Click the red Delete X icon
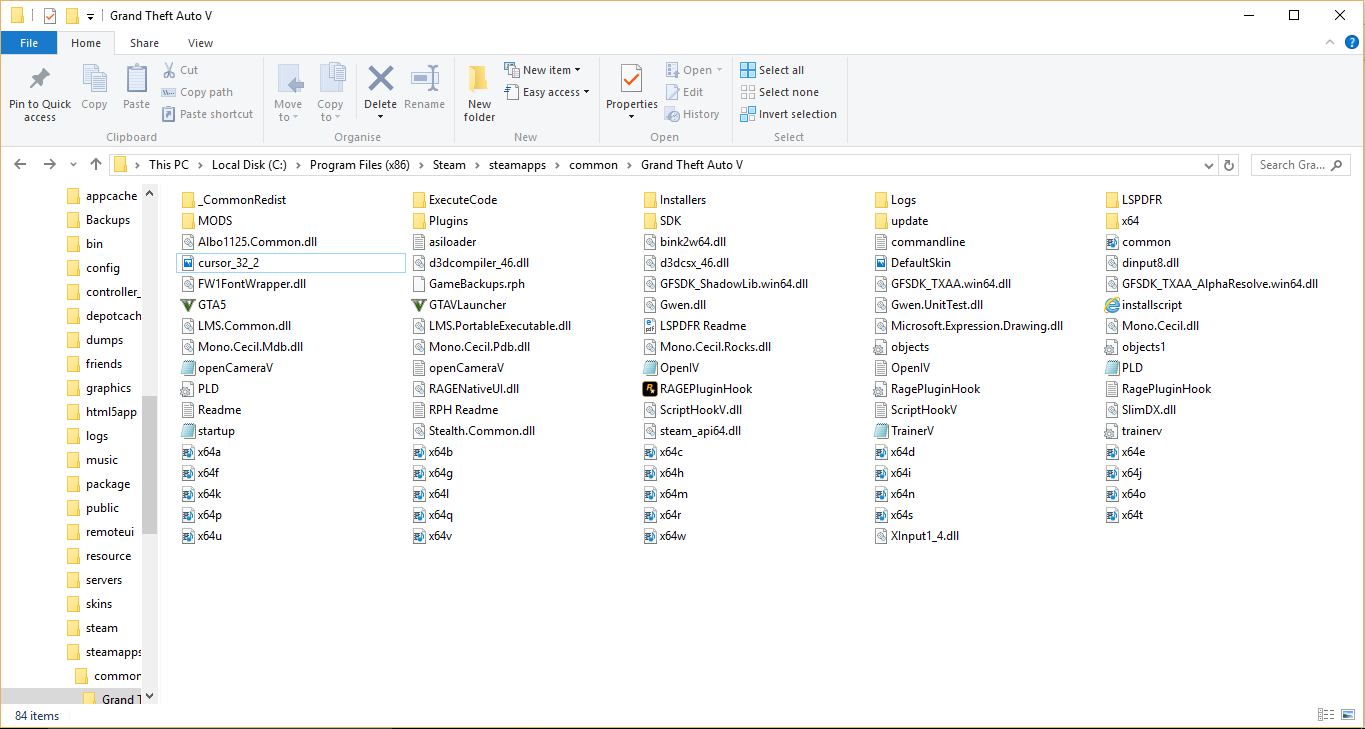The height and width of the screenshot is (729, 1365). click(x=380, y=78)
